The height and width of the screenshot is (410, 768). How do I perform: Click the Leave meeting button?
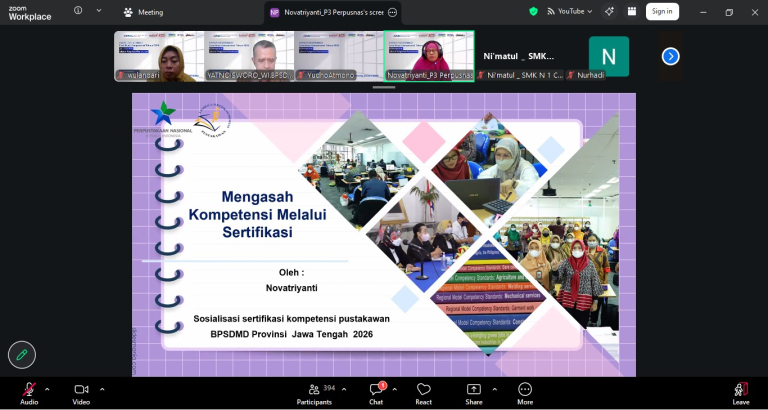coord(741,393)
